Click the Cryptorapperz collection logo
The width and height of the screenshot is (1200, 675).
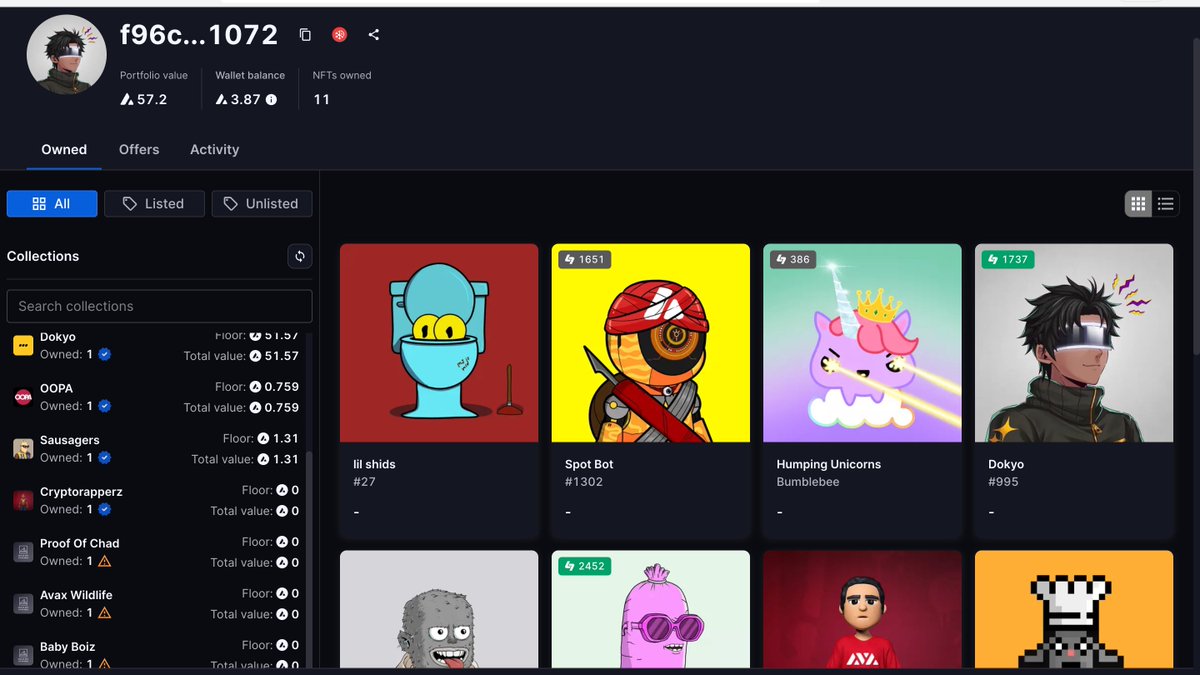point(23,501)
